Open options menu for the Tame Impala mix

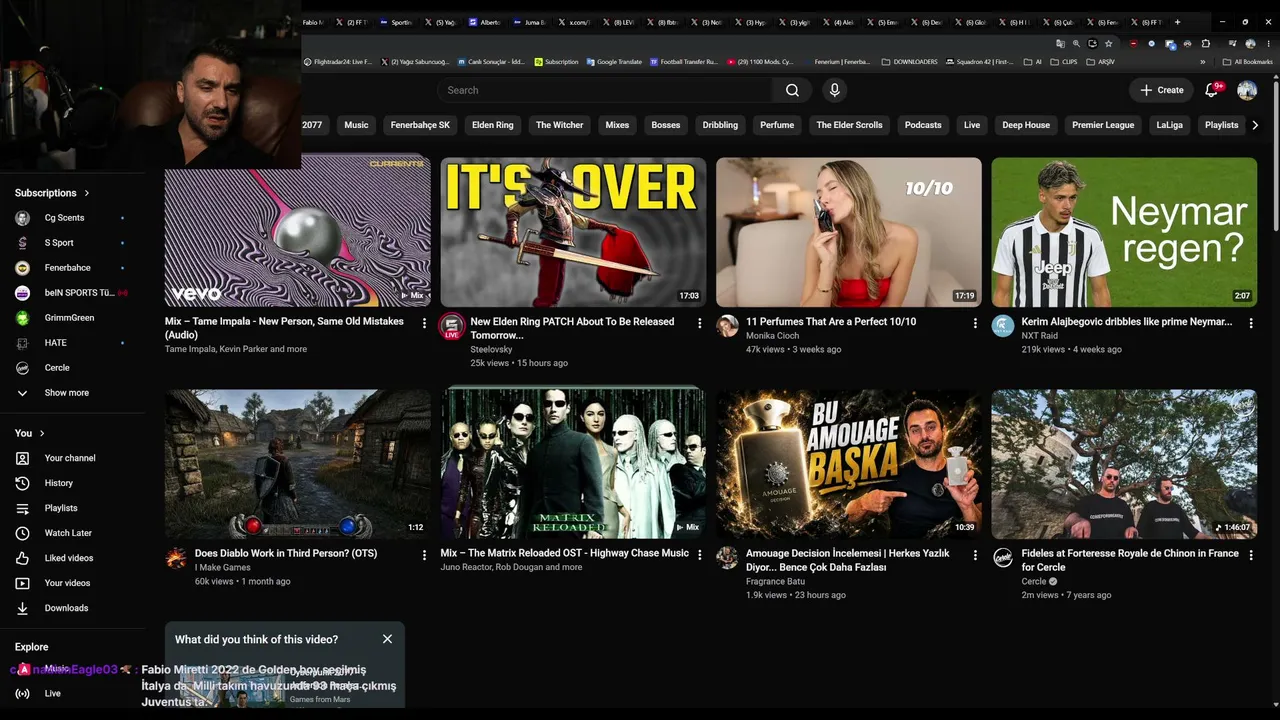click(x=424, y=323)
